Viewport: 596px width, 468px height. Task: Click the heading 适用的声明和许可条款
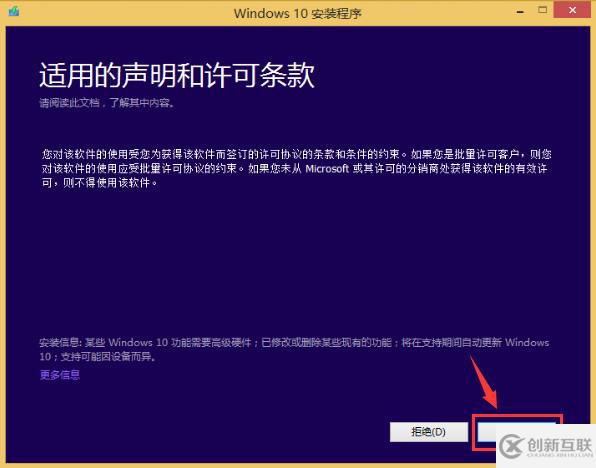coord(177,75)
